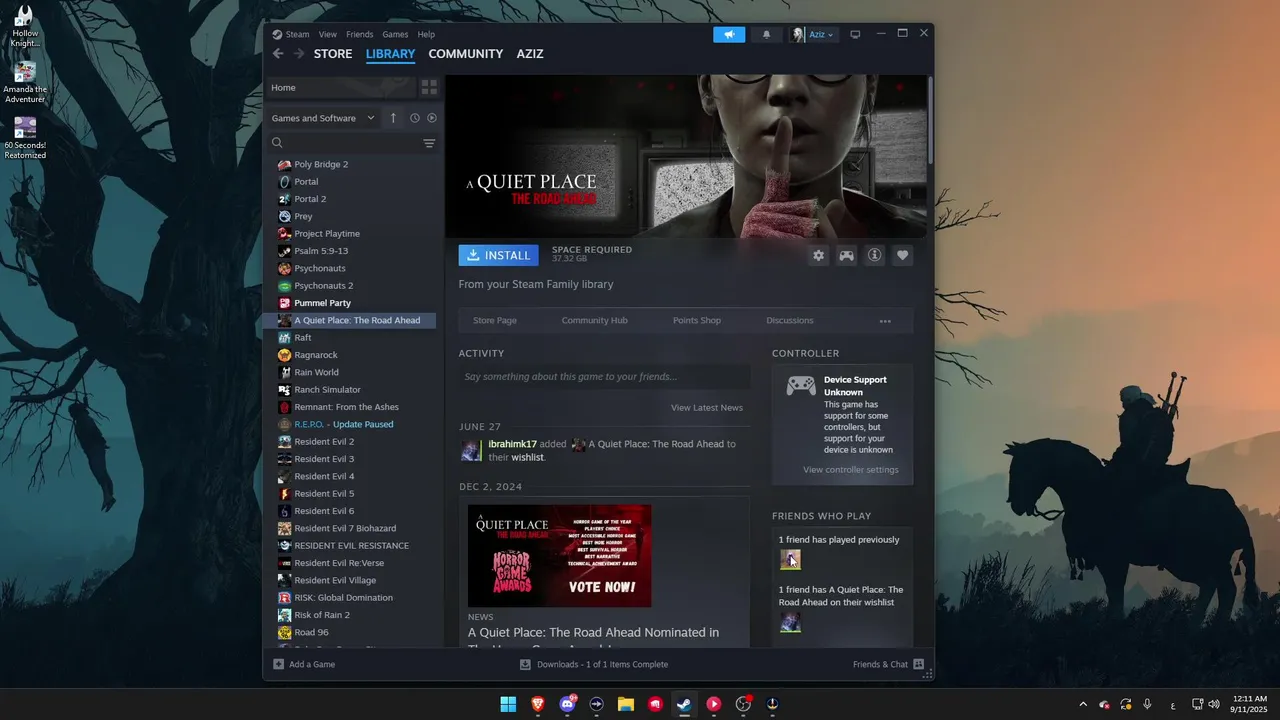Open Discord in taskbar

tap(569, 704)
